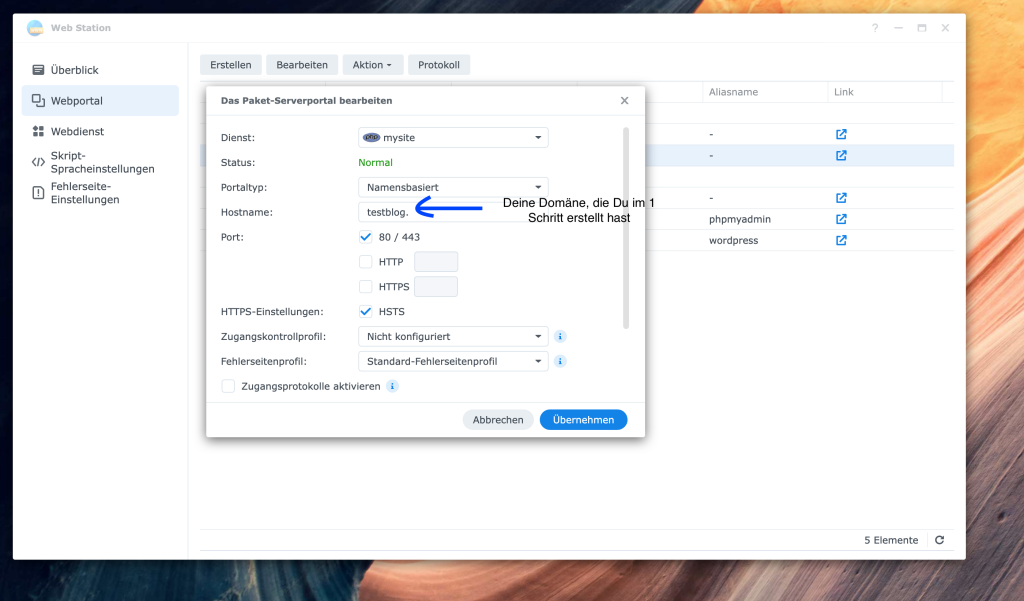
Task: Open external link for the phpmyadmin row
Action: [x=841, y=219]
